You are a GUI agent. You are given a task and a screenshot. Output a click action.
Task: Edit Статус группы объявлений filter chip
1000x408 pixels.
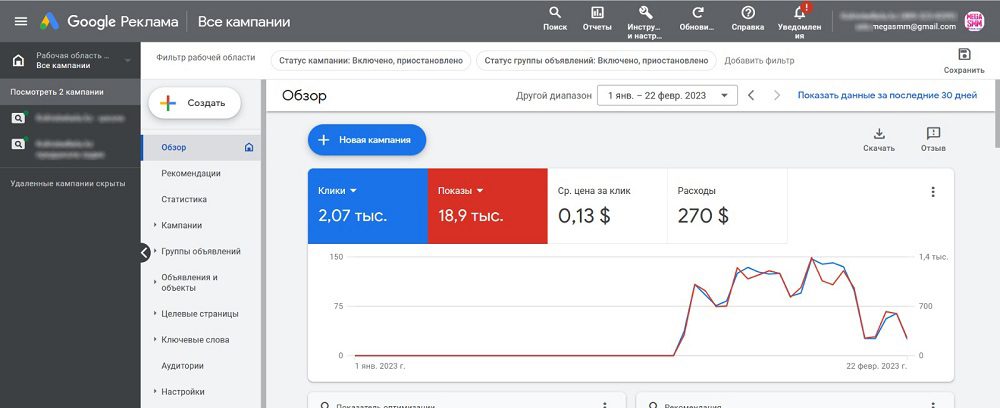click(596, 61)
